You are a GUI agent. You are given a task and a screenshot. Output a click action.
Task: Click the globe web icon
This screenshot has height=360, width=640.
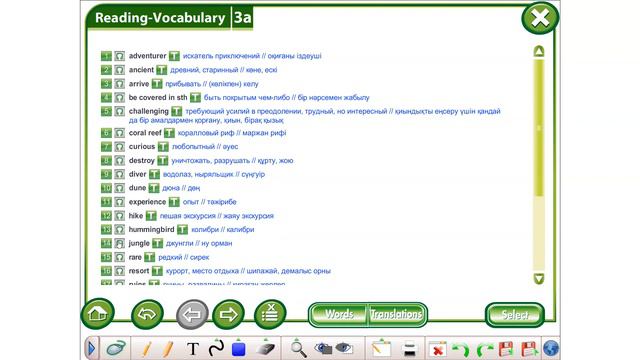point(551,349)
